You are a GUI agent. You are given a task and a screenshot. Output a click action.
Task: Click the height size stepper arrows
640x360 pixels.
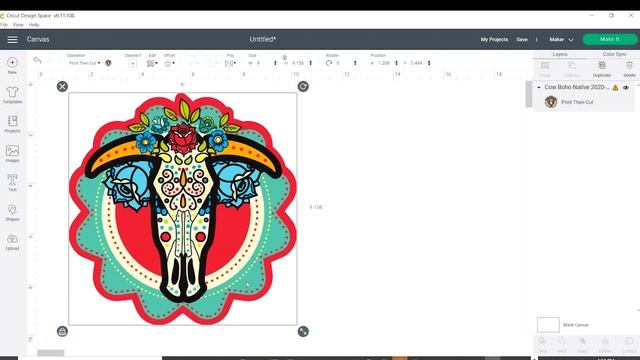coord(311,63)
